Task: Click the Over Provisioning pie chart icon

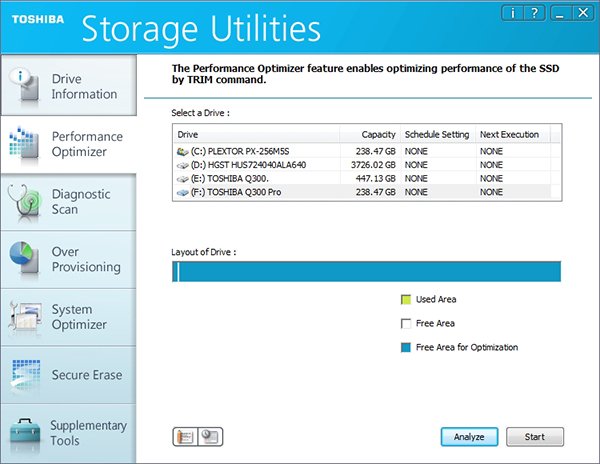Action: [24, 257]
